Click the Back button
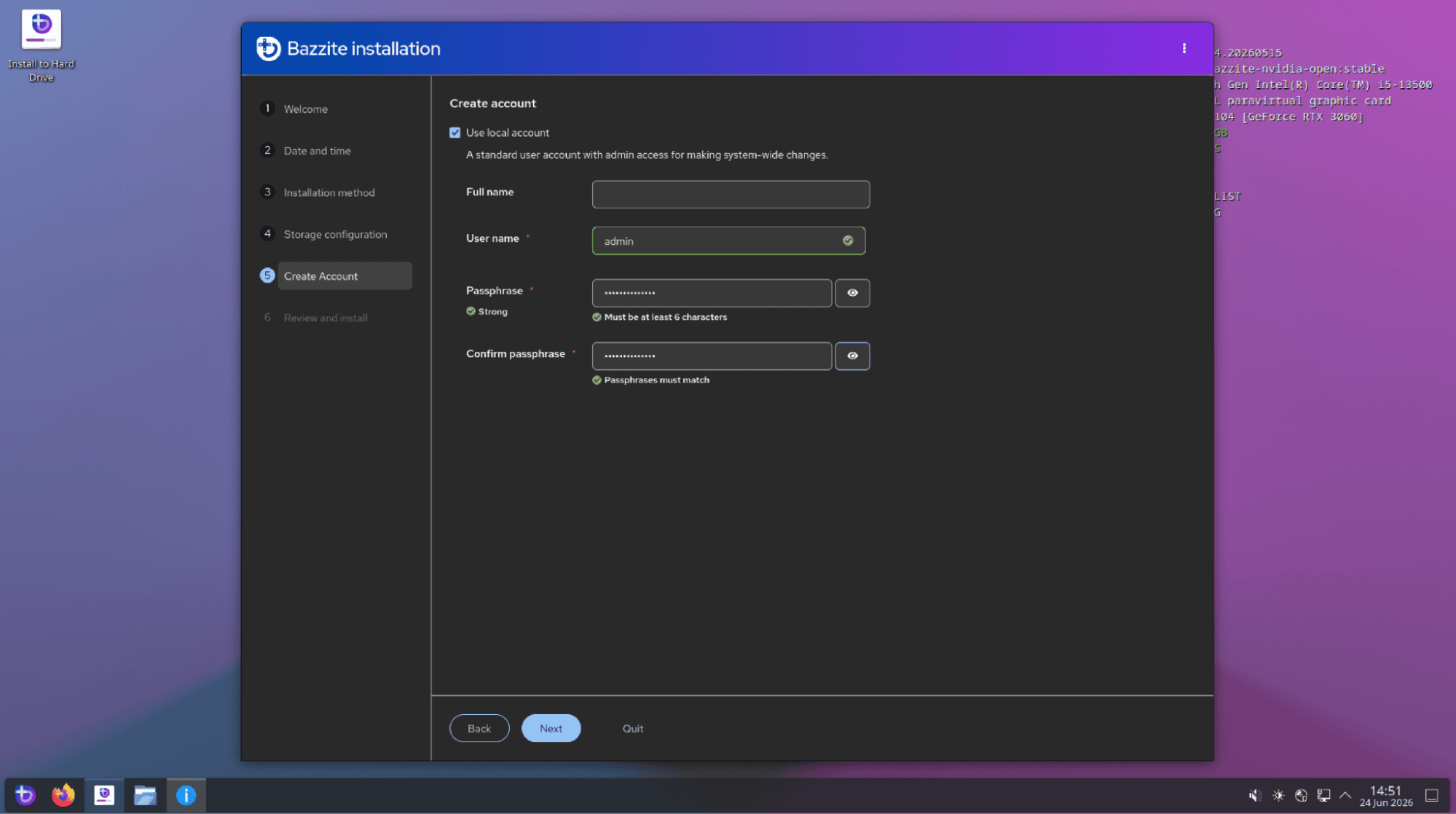The image size is (1456, 814). [479, 728]
